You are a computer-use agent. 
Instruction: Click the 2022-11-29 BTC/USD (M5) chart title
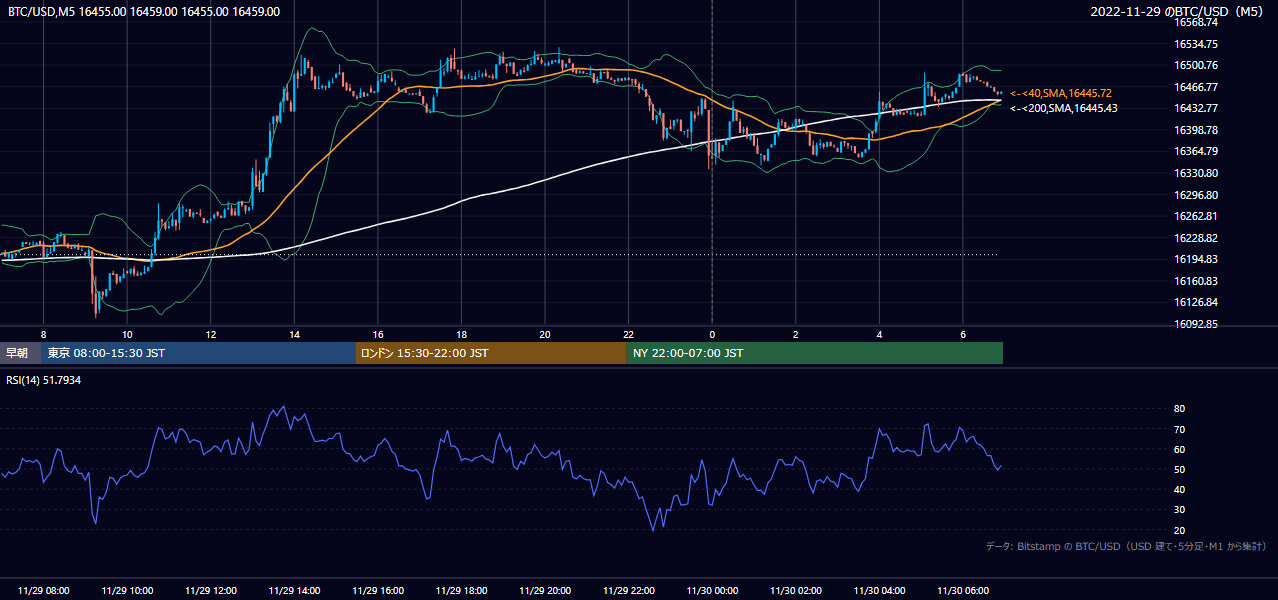pos(1179,12)
